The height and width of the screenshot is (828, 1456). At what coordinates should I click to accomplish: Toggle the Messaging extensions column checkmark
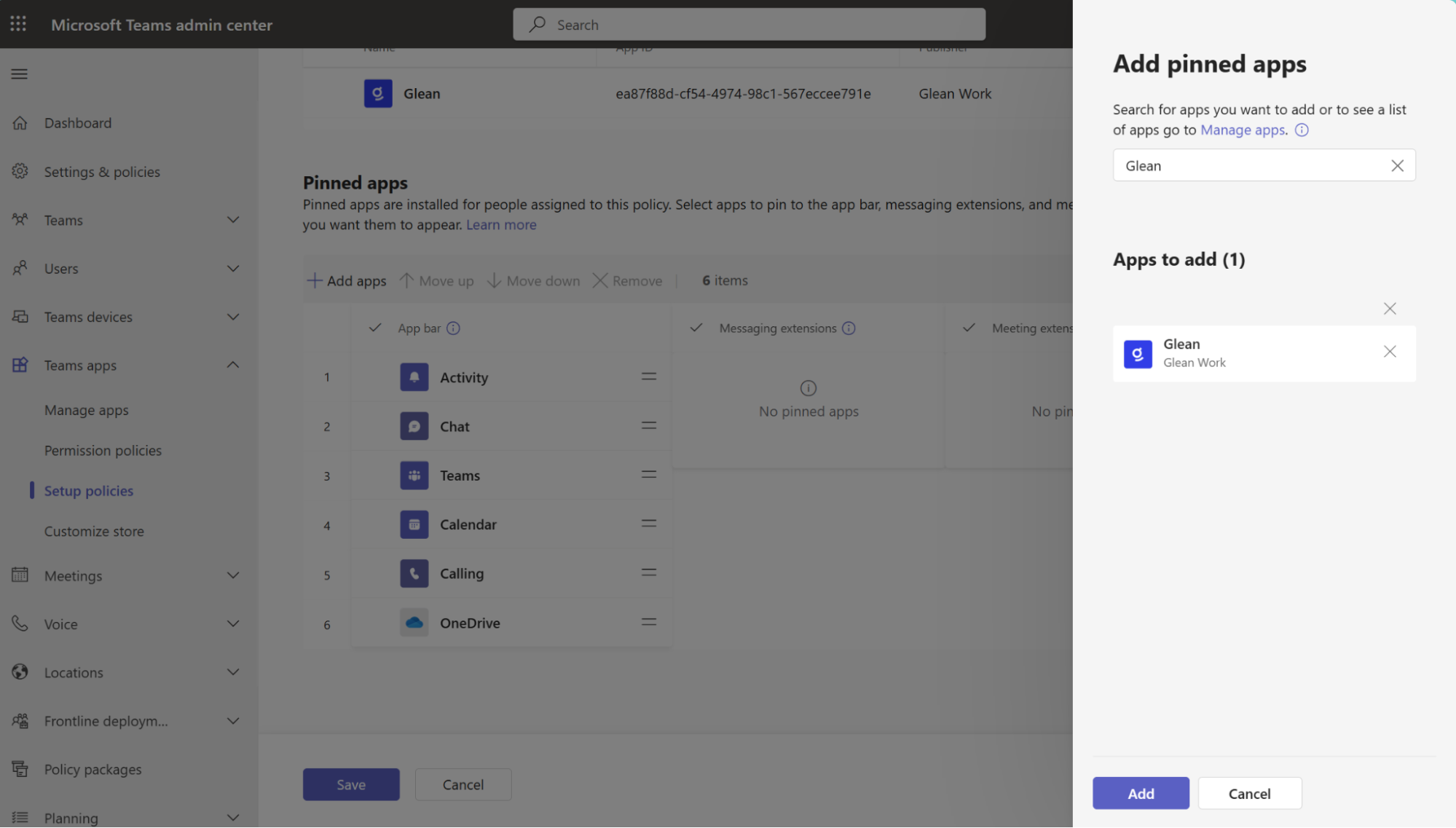(696, 328)
